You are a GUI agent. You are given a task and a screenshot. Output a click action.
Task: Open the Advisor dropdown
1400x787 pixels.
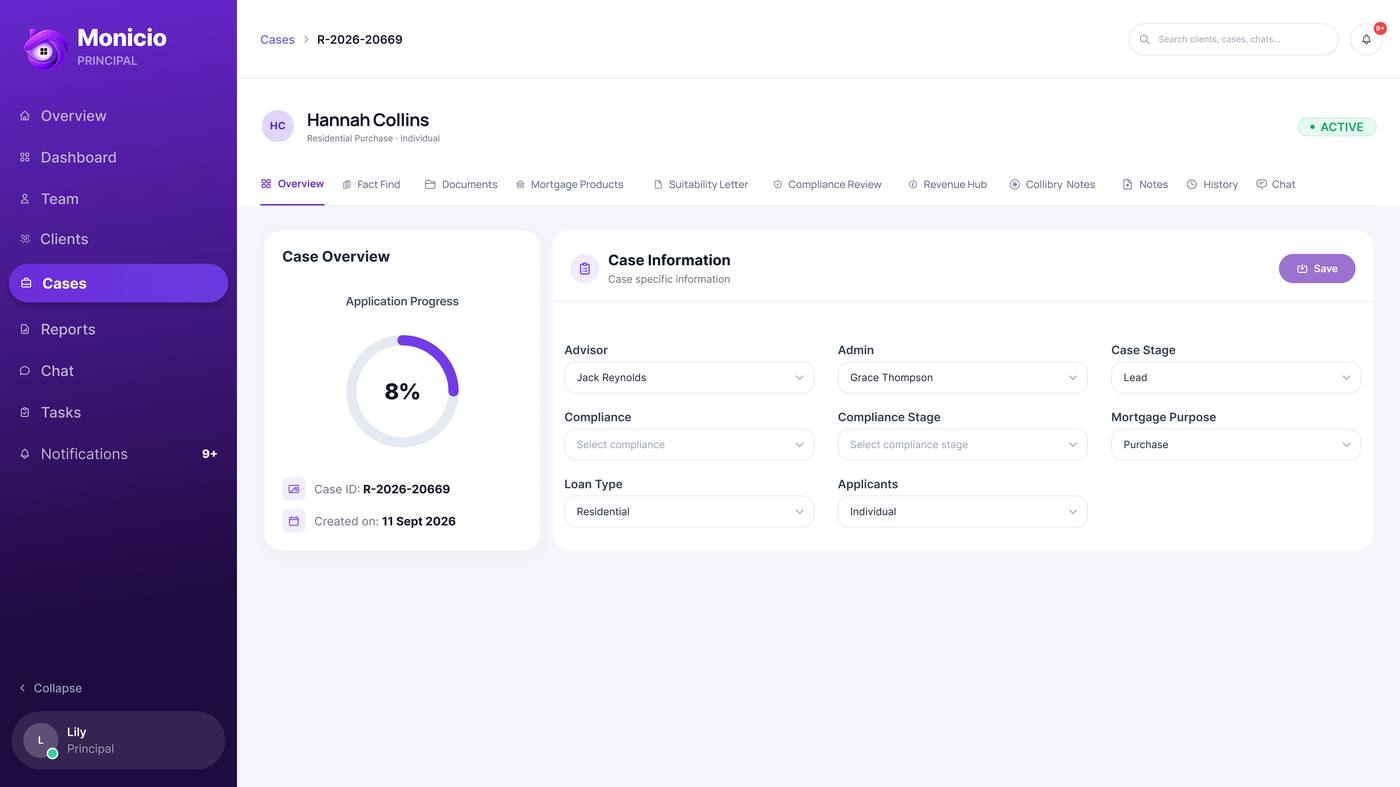(x=689, y=377)
